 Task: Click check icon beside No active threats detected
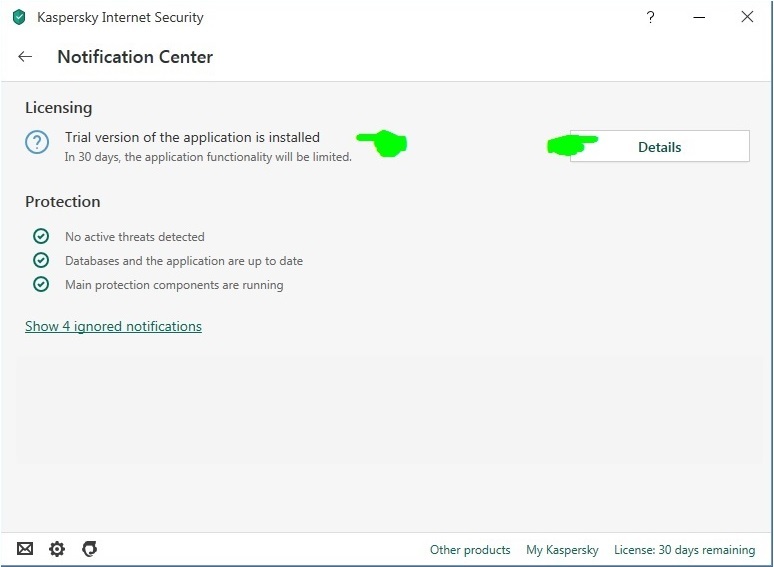tap(41, 236)
